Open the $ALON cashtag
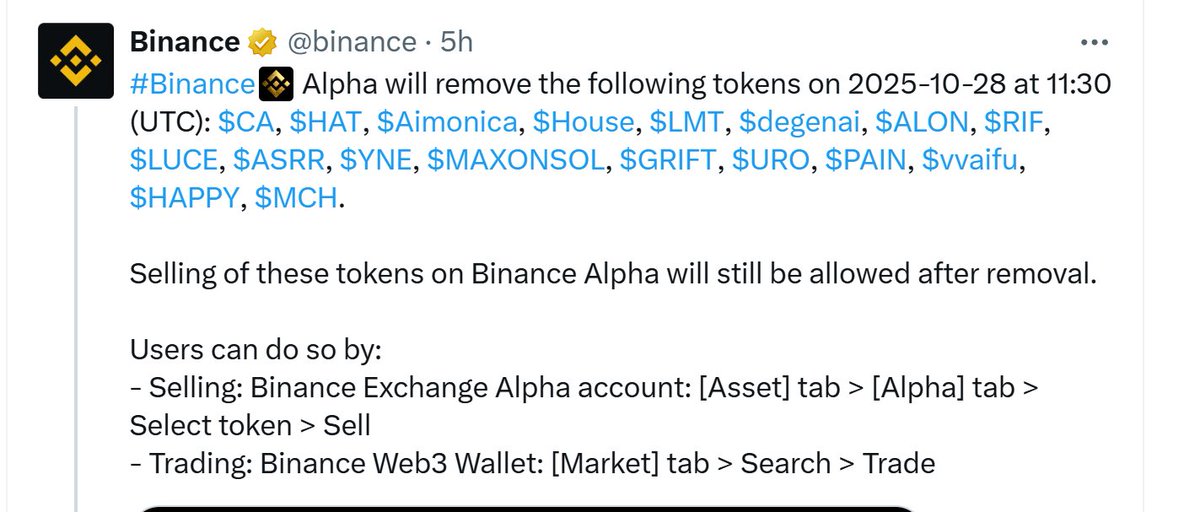 921,122
